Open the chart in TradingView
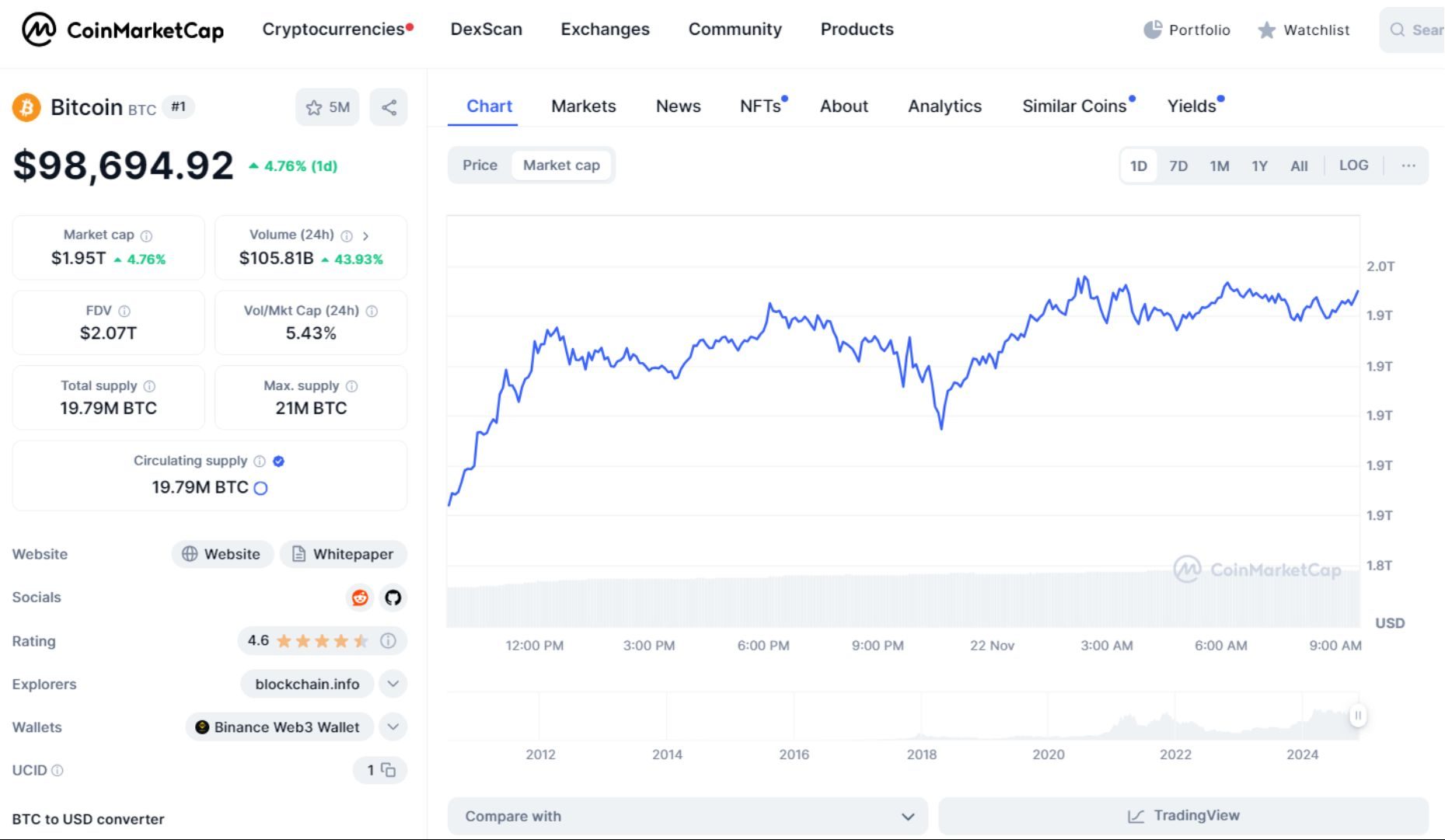 [x=1182, y=815]
